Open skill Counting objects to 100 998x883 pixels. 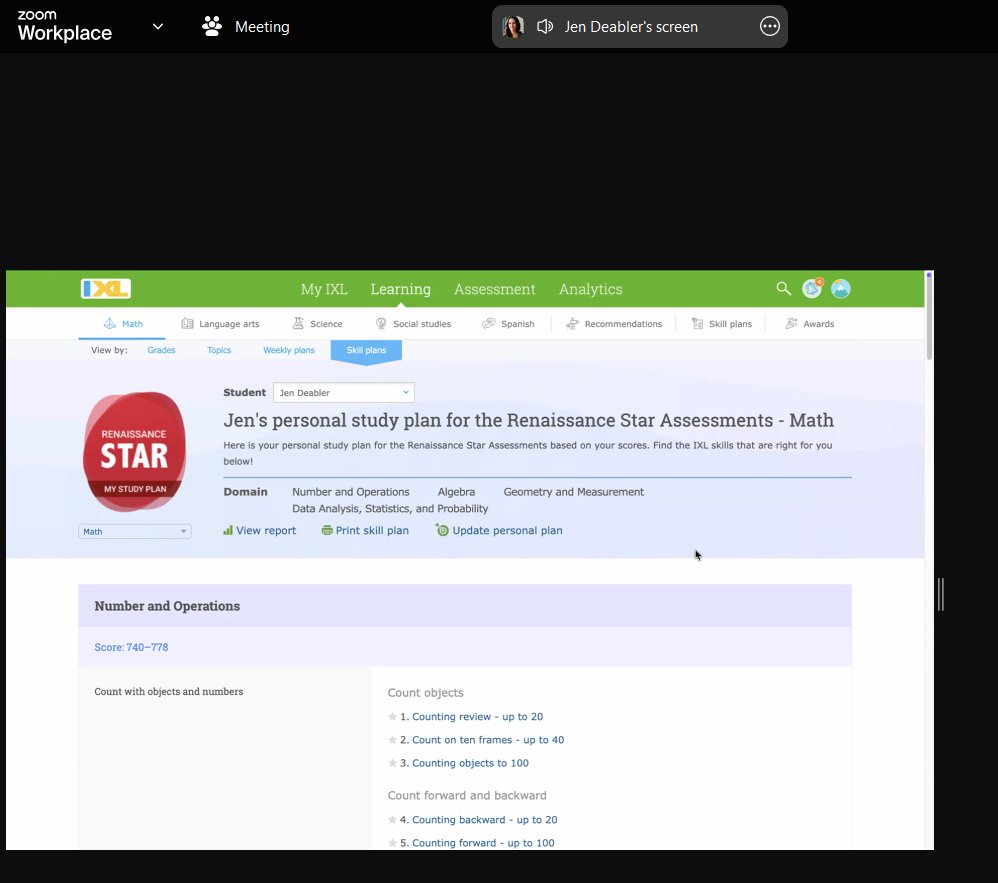(x=470, y=763)
